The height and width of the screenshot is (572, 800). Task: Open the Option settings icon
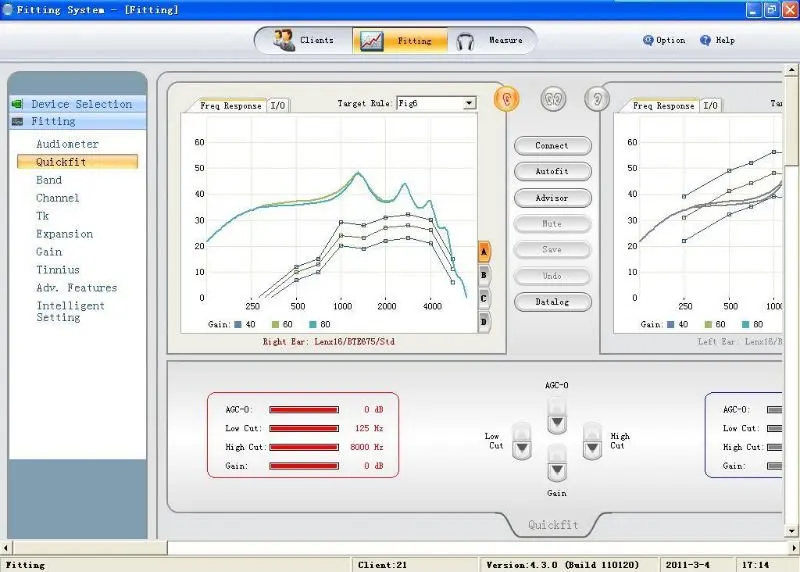click(x=648, y=40)
